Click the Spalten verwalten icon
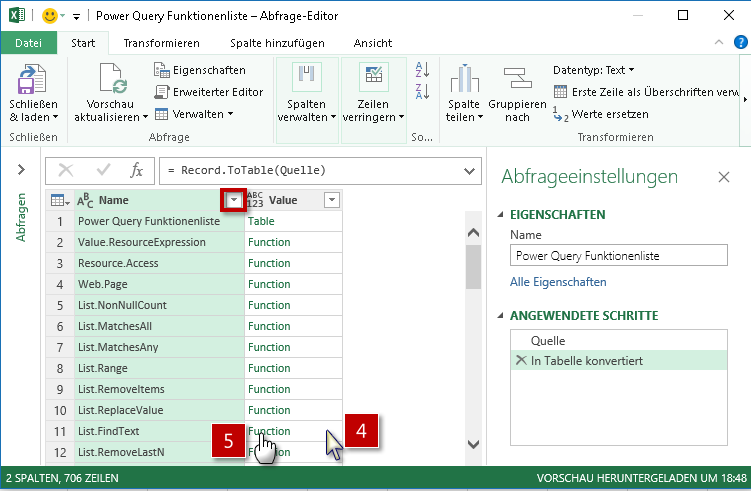The image size is (751, 491). 307,77
